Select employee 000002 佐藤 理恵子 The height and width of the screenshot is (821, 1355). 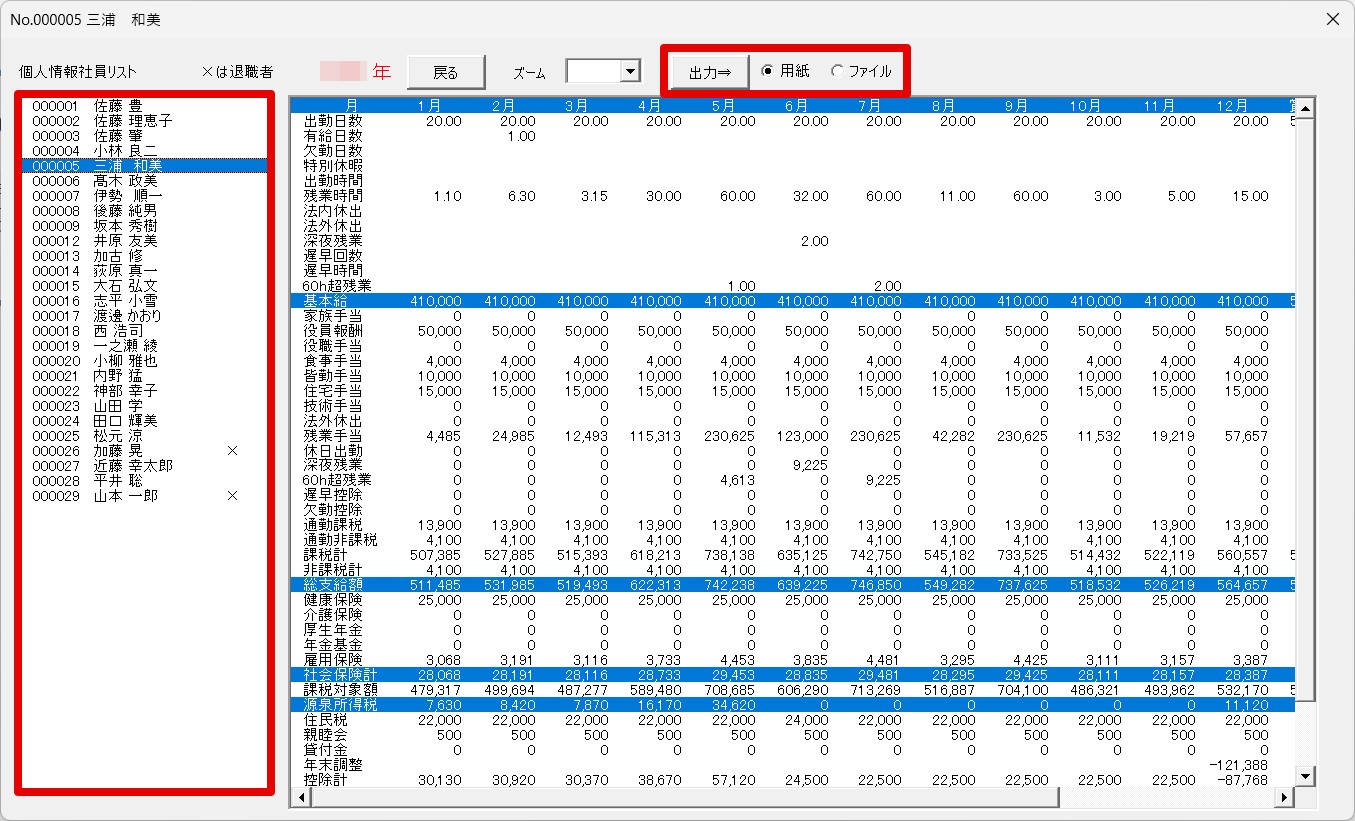tap(101, 121)
